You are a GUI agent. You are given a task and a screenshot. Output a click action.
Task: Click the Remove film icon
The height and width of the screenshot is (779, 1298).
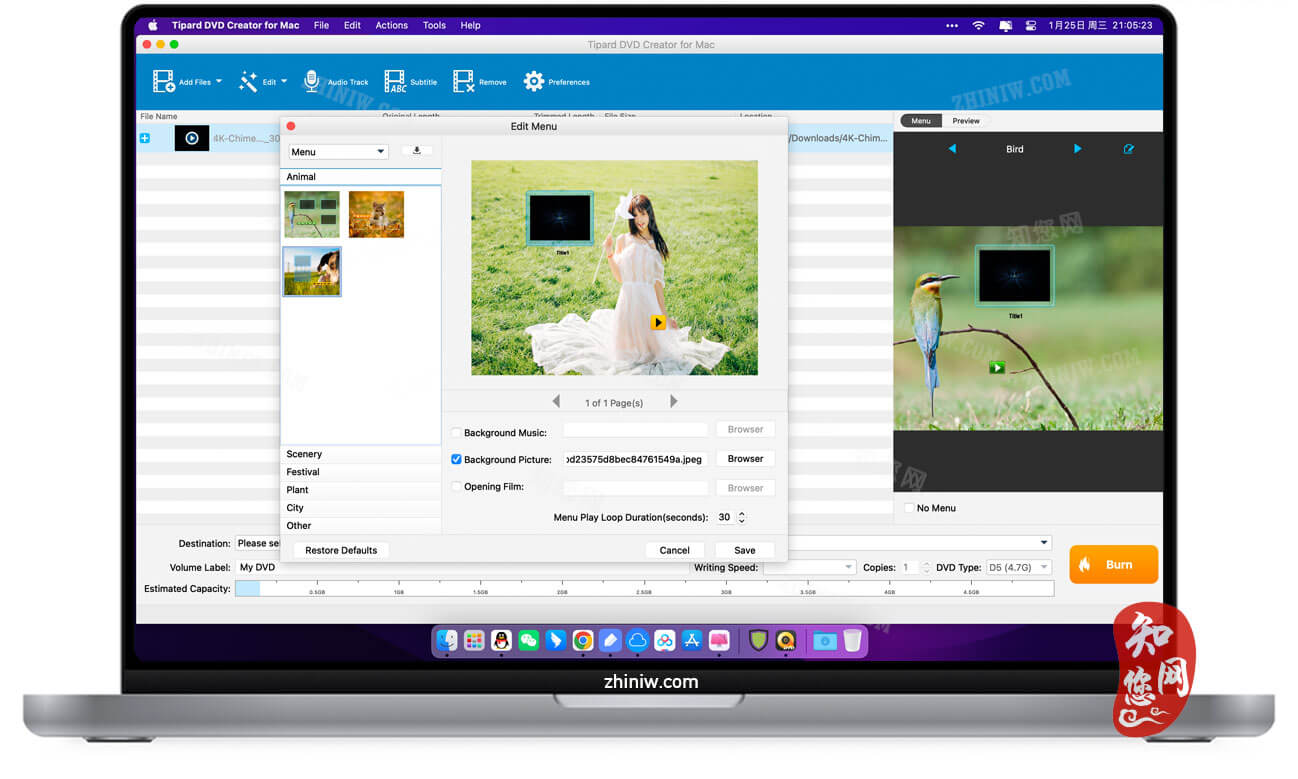click(463, 82)
